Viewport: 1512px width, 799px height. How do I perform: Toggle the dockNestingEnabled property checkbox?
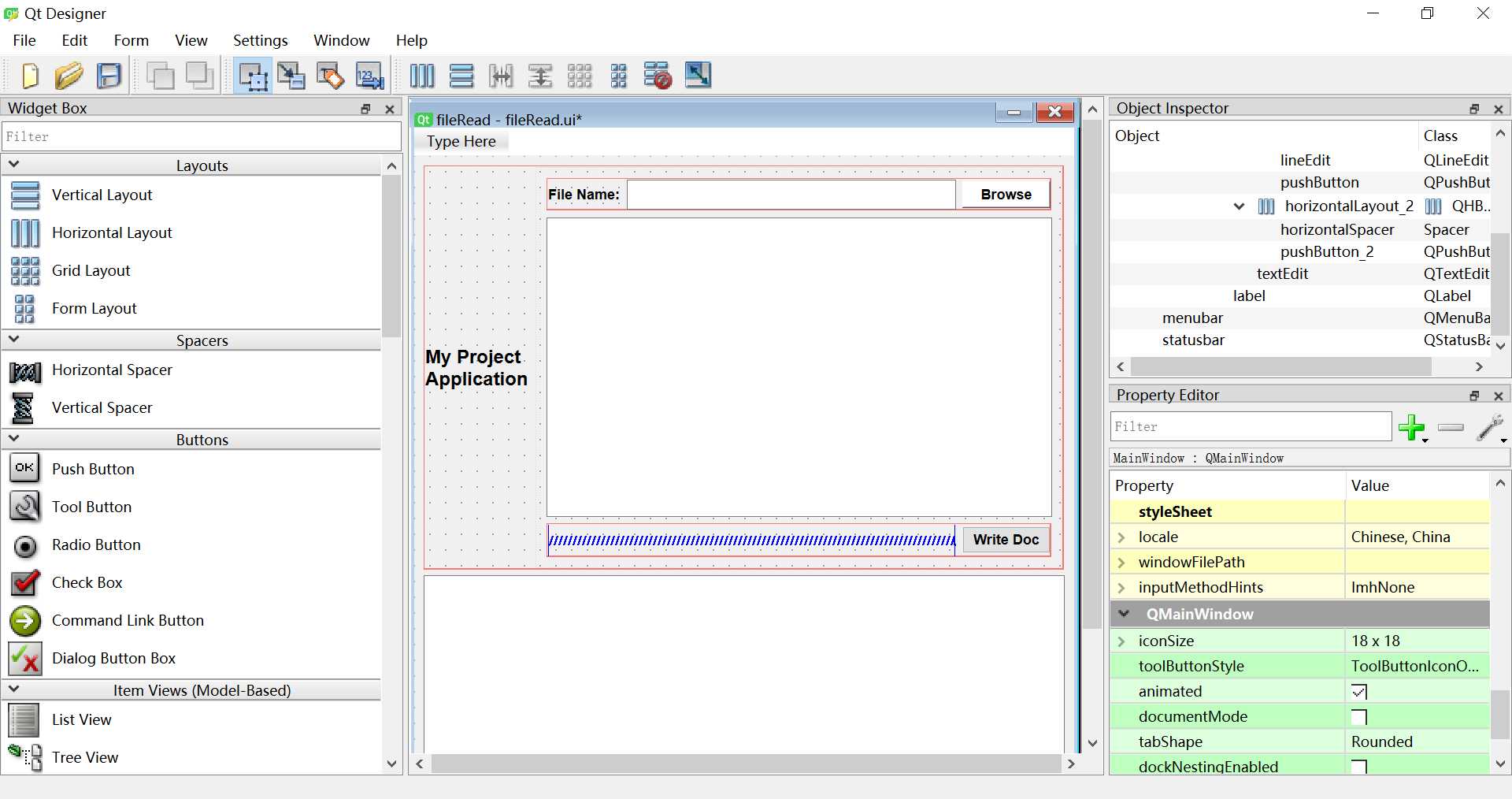point(1359,767)
